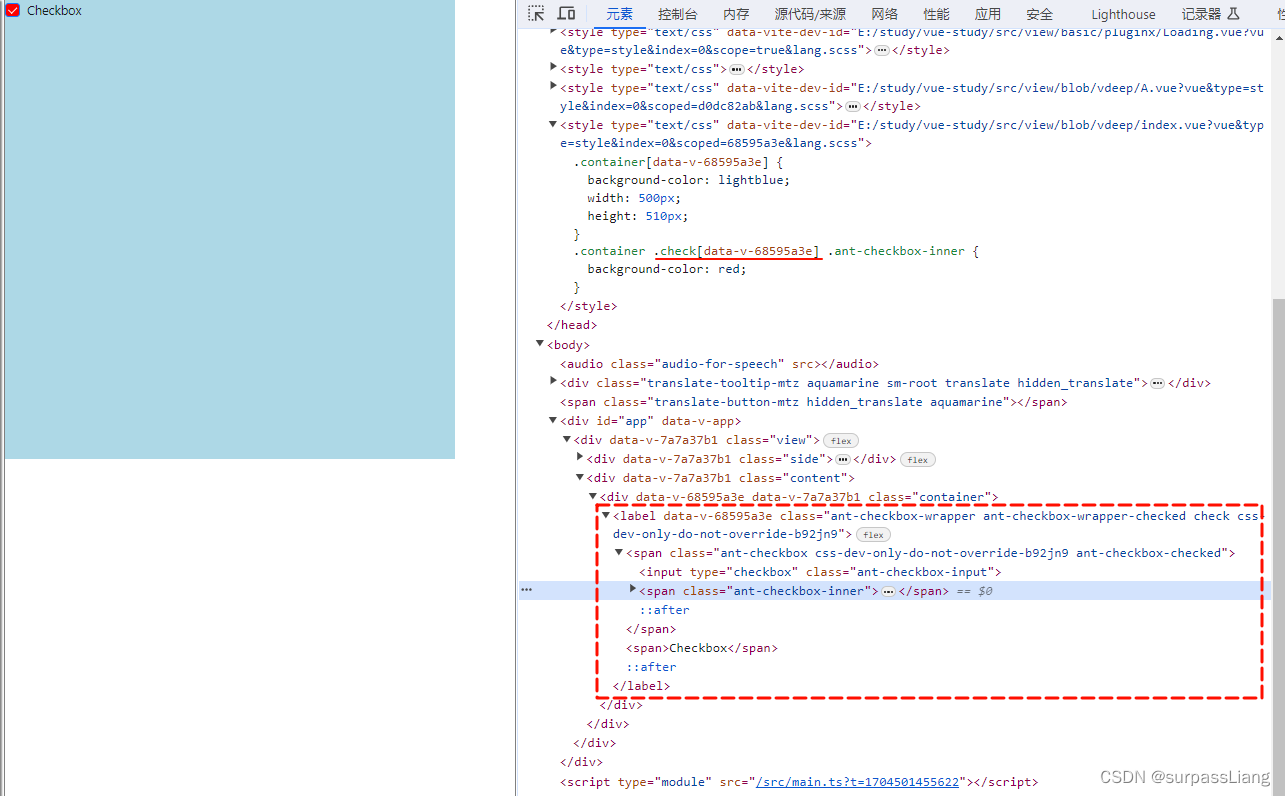Image resolution: width=1285 pixels, height=796 pixels.
Task: Click 'background-color: red;' text
Action: click(667, 269)
